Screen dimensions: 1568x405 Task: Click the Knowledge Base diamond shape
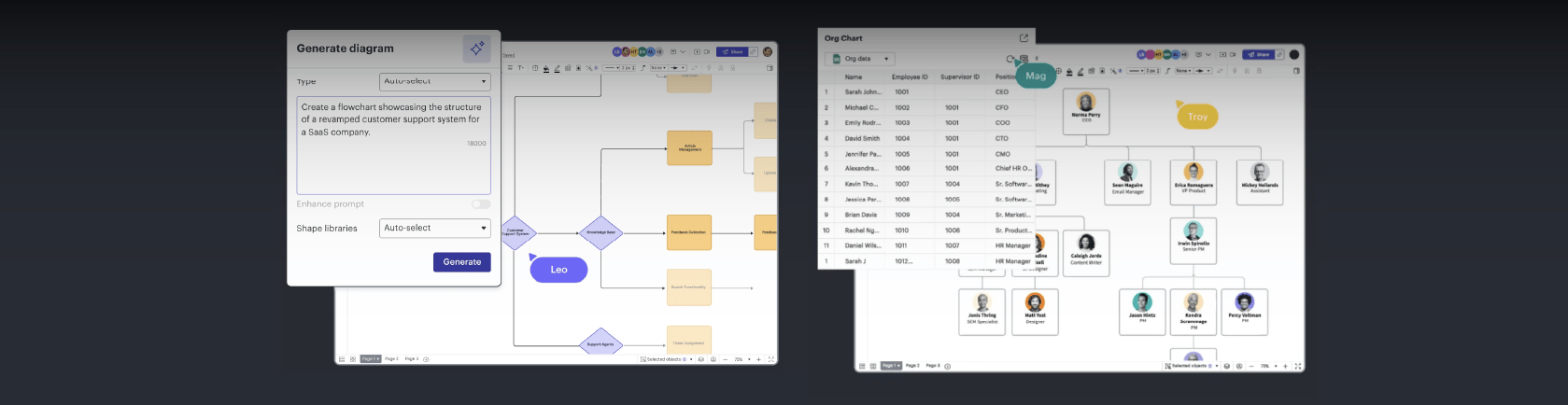[600, 232]
